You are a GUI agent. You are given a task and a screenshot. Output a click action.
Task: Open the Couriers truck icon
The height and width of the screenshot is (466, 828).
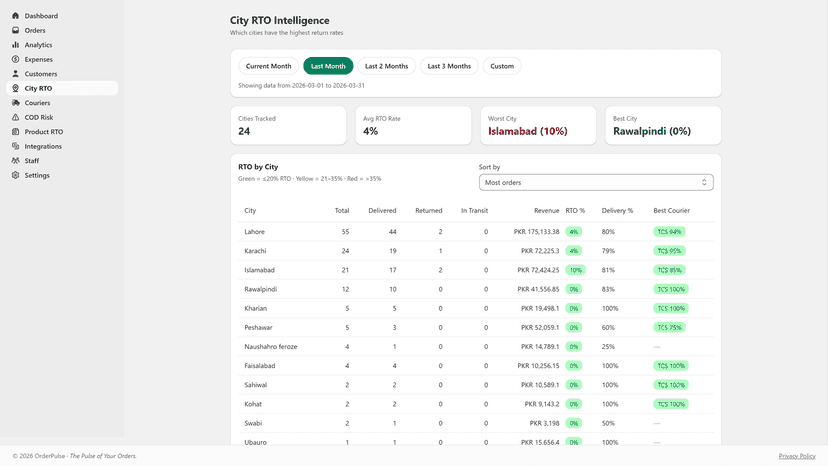15,103
